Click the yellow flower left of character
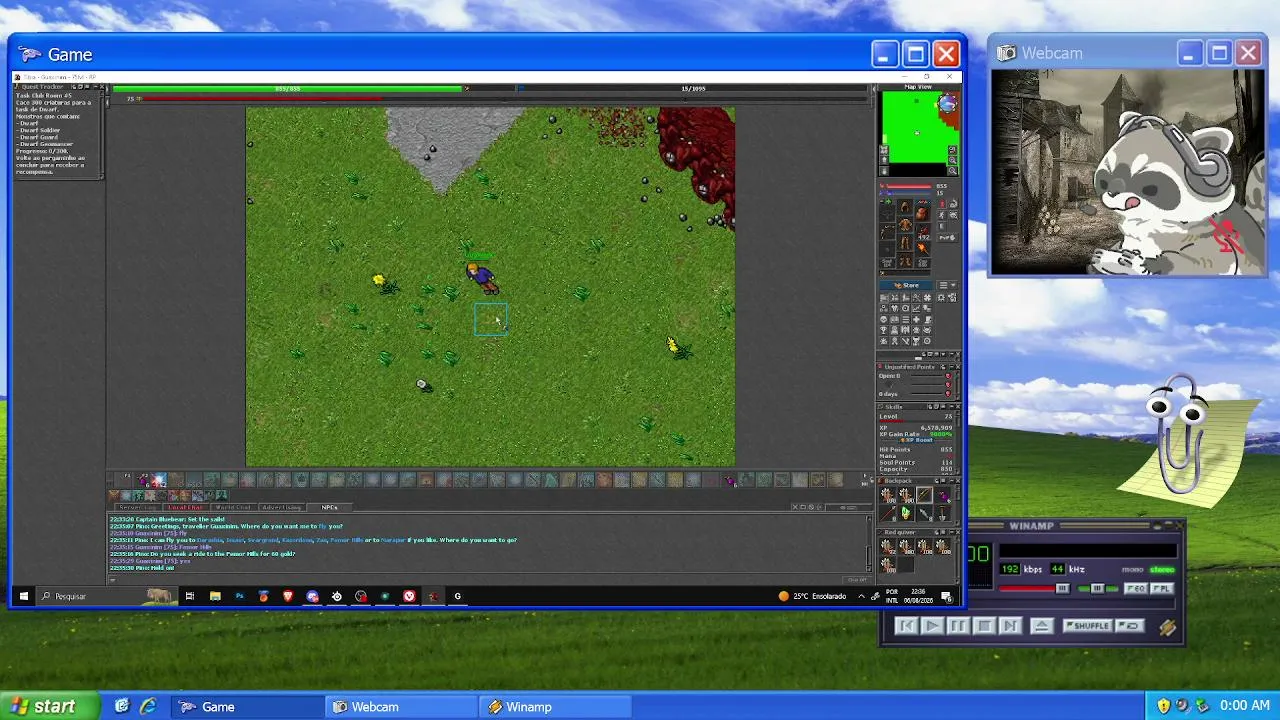This screenshot has width=1280, height=720. pyautogui.click(x=379, y=281)
